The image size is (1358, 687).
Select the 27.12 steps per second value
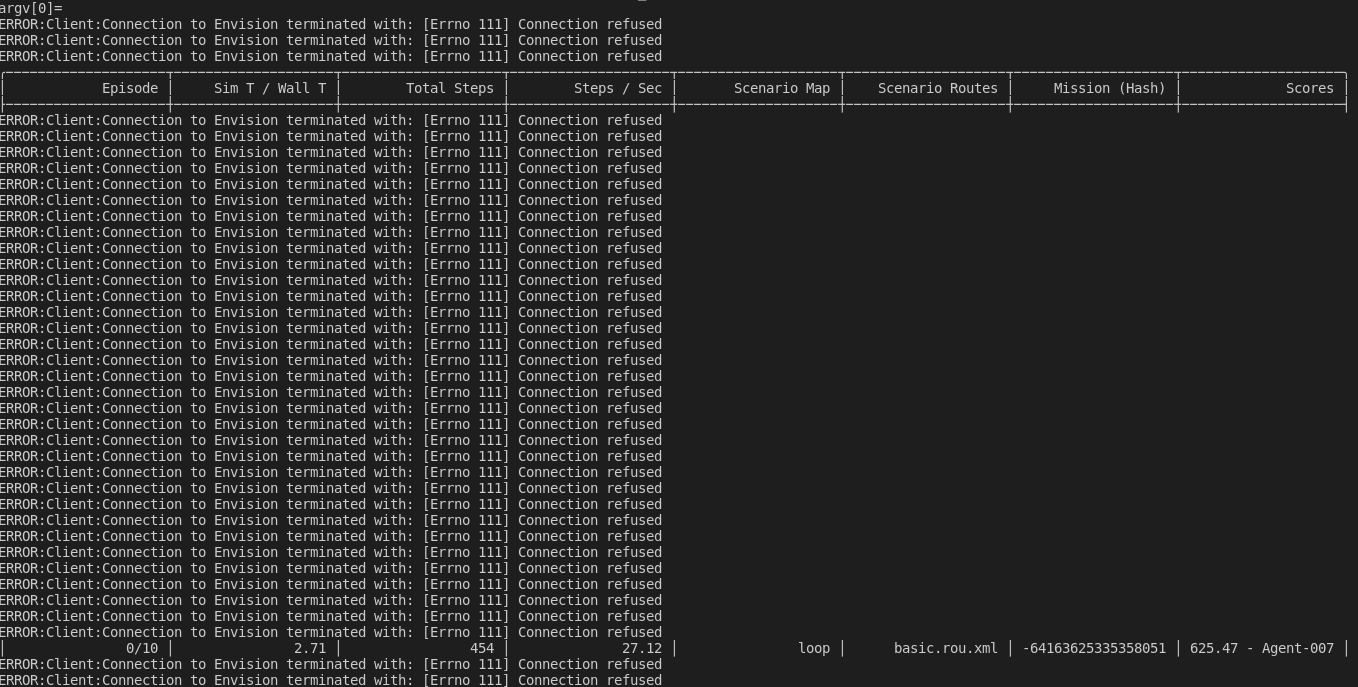coord(644,648)
